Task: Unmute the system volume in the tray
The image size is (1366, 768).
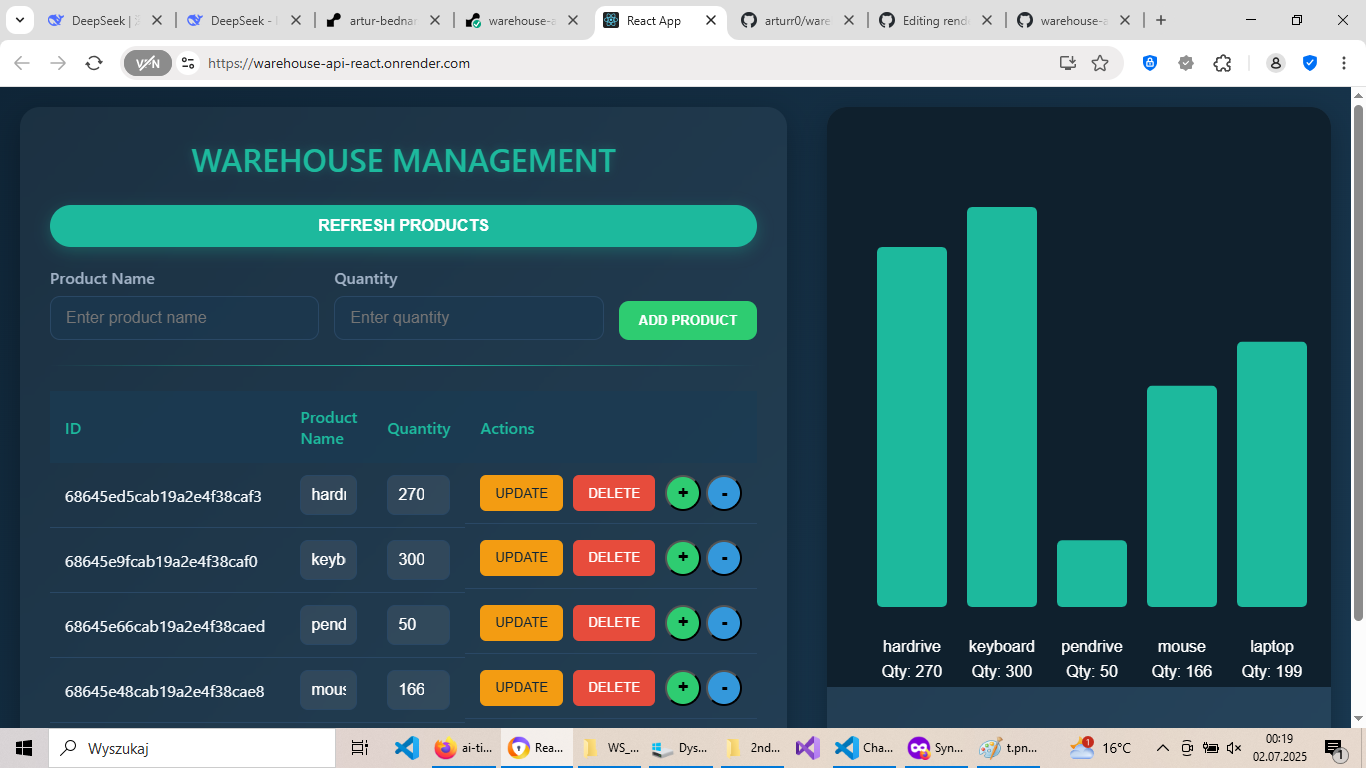Action: point(1234,748)
